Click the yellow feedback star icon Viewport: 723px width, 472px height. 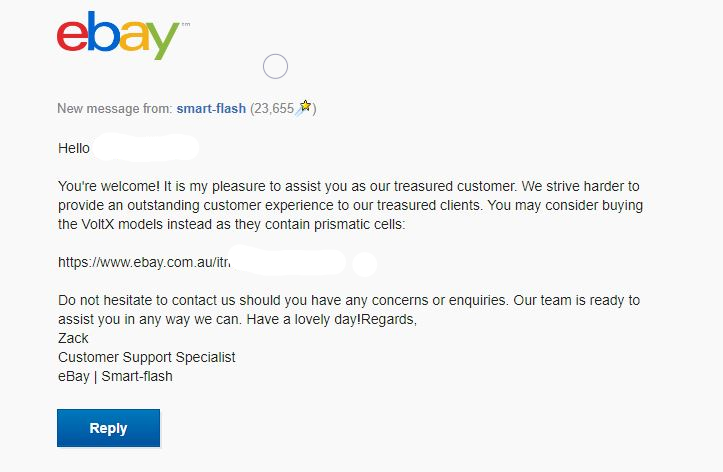point(306,107)
